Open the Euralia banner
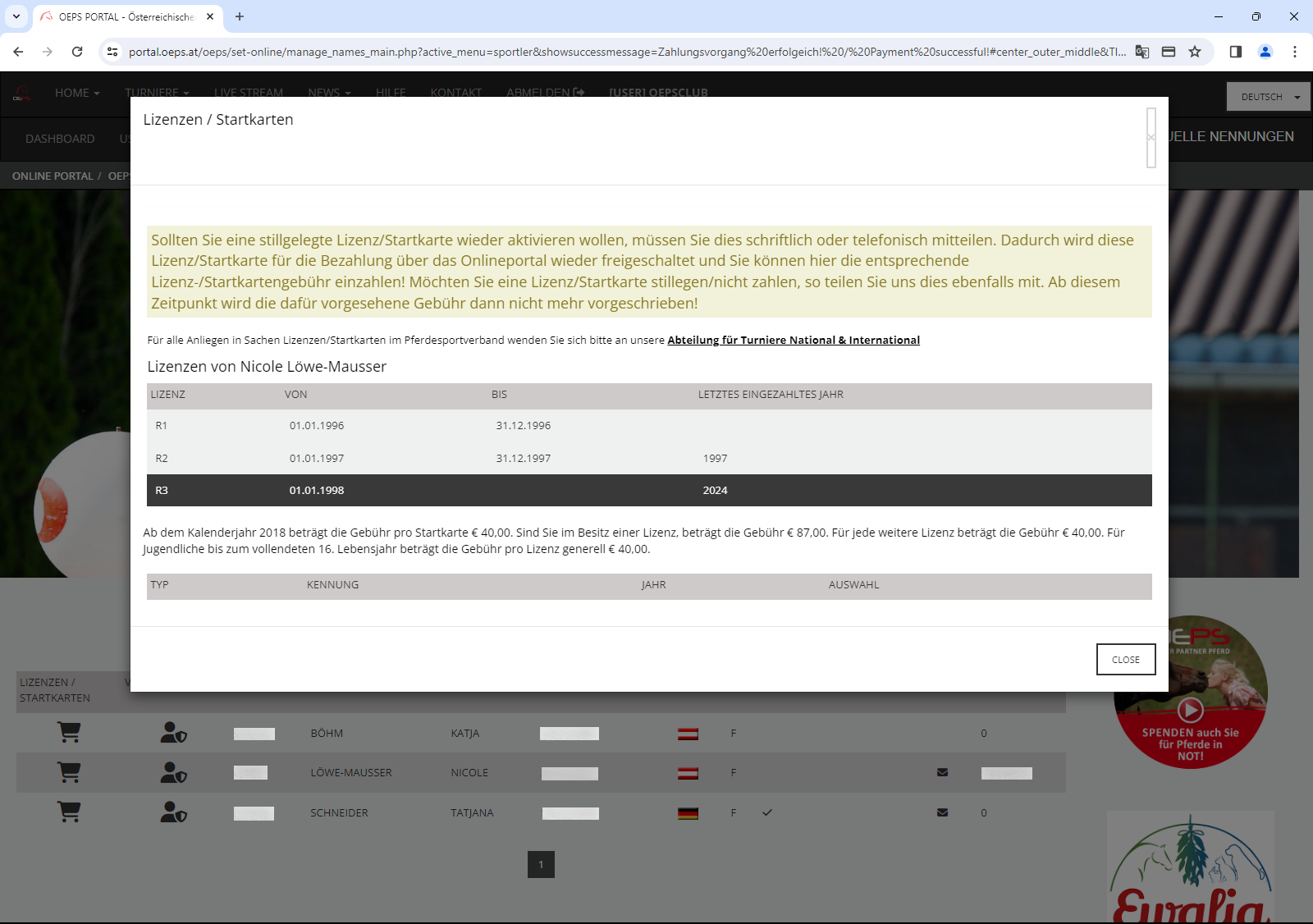Screen dimensions: 1313x924 click(1191, 867)
